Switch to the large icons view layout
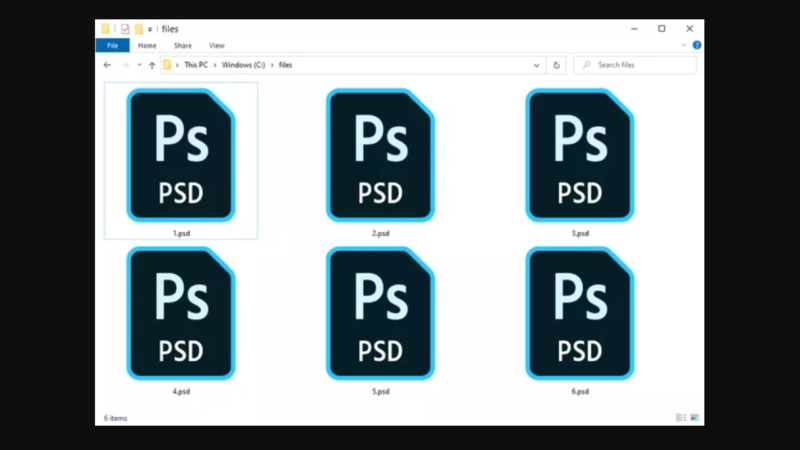 694,417
